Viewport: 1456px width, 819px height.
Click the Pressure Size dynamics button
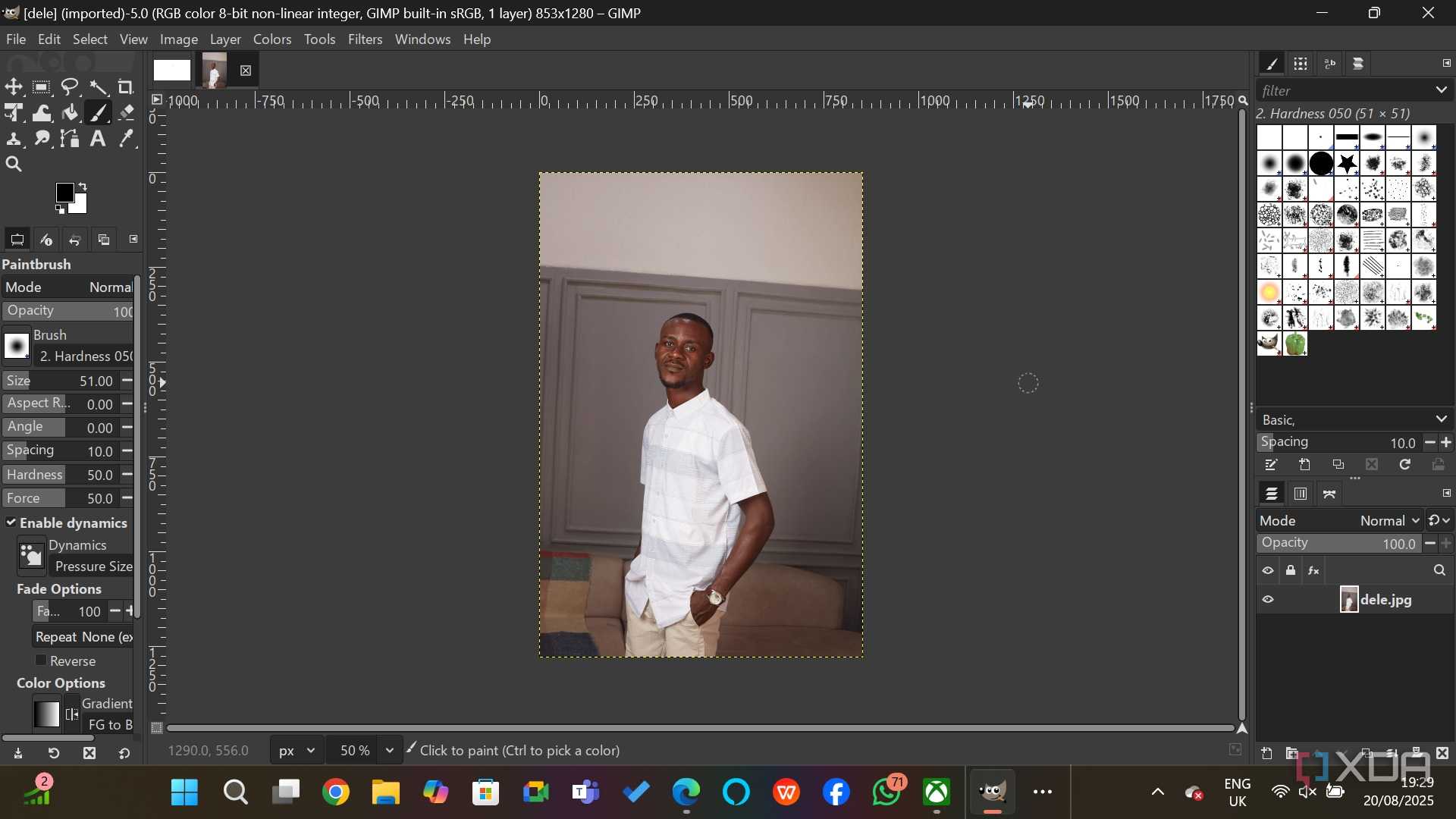(x=92, y=566)
